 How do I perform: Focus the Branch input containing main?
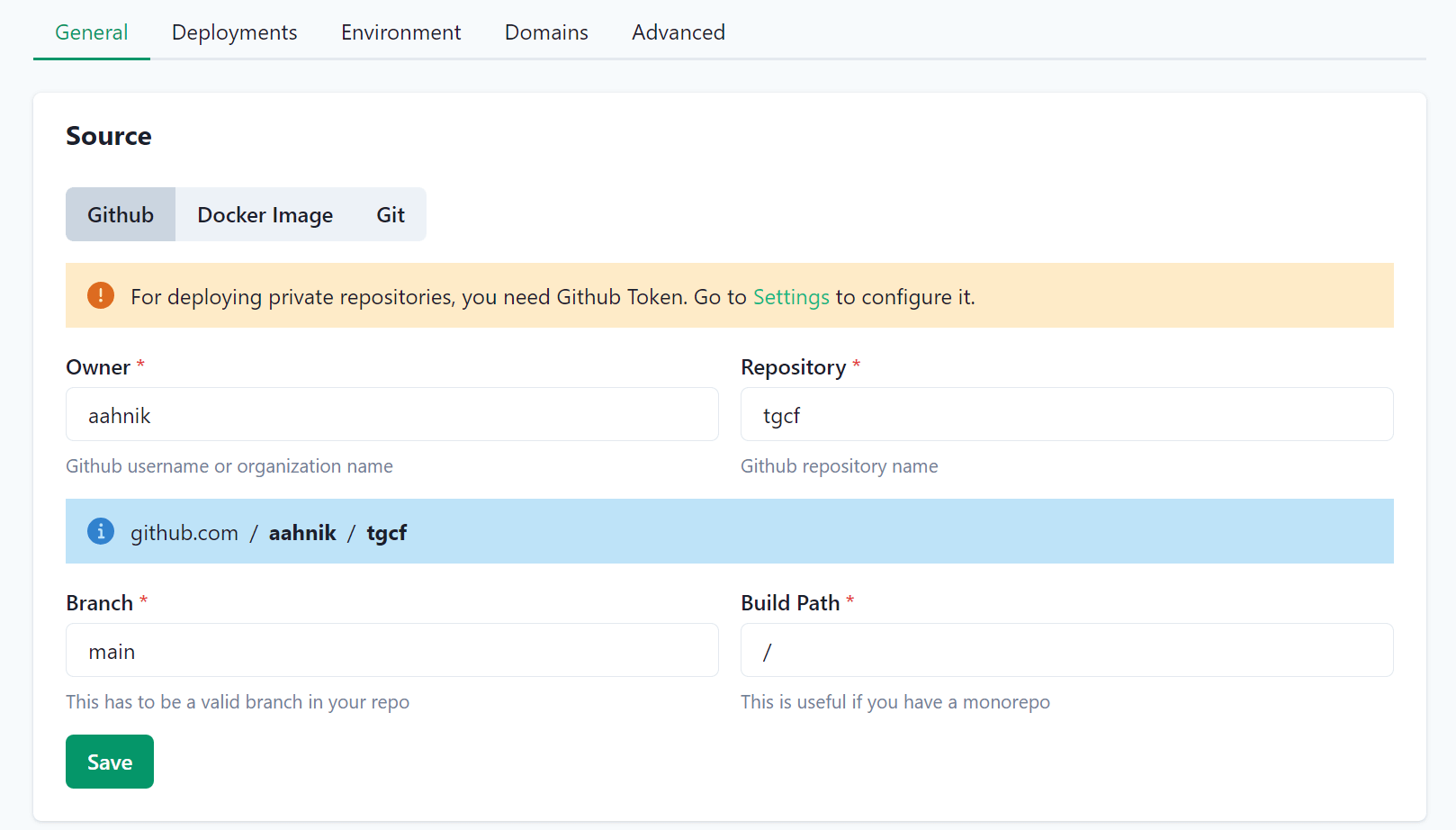pyautogui.click(x=392, y=650)
